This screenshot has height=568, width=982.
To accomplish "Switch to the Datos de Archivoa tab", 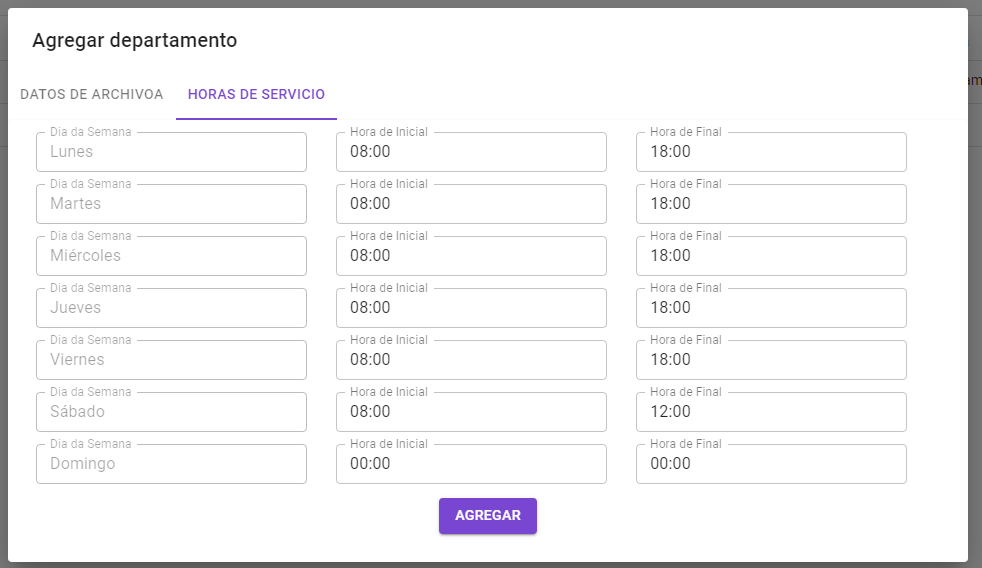I will click(x=91, y=94).
